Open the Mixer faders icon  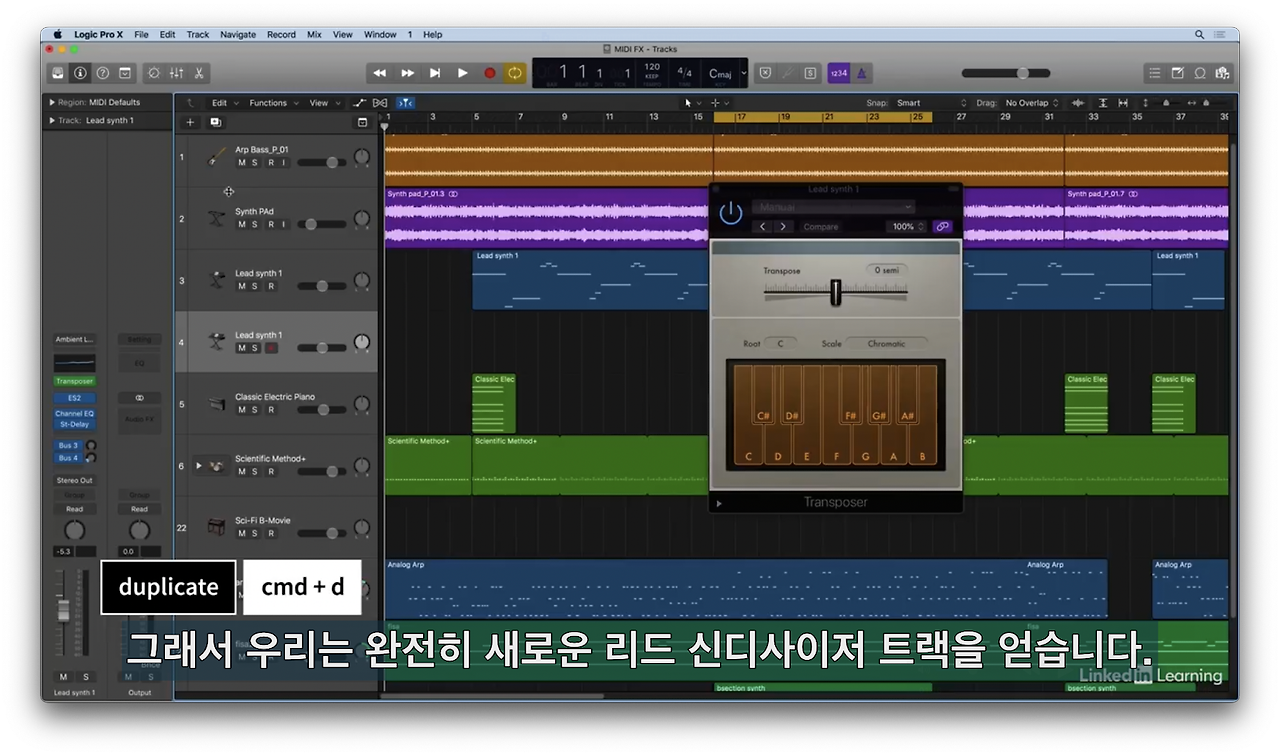click(176, 73)
